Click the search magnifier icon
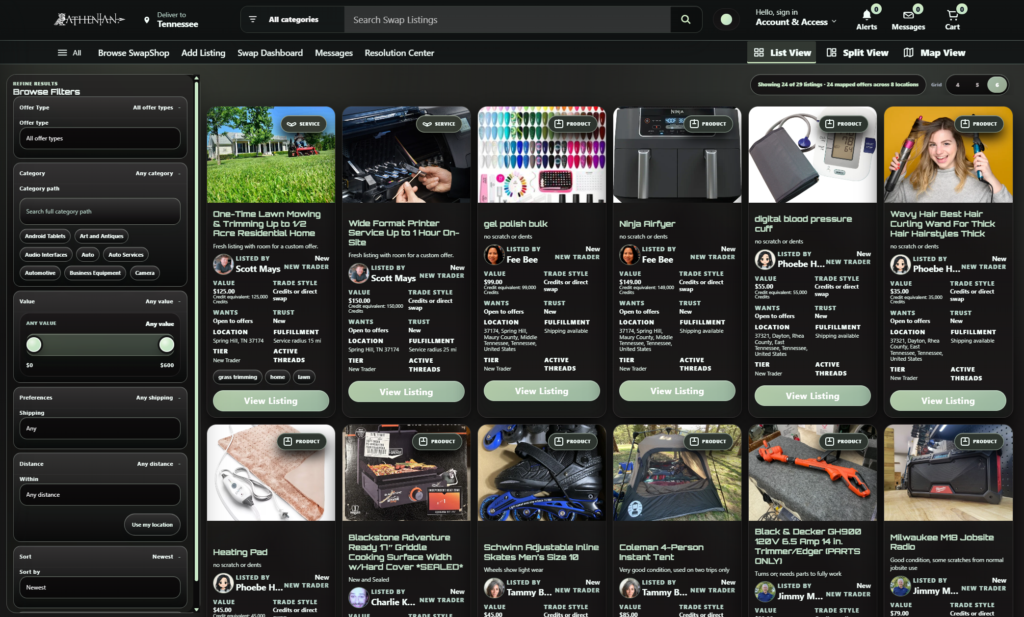This screenshot has height=617, width=1024. (x=686, y=20)
